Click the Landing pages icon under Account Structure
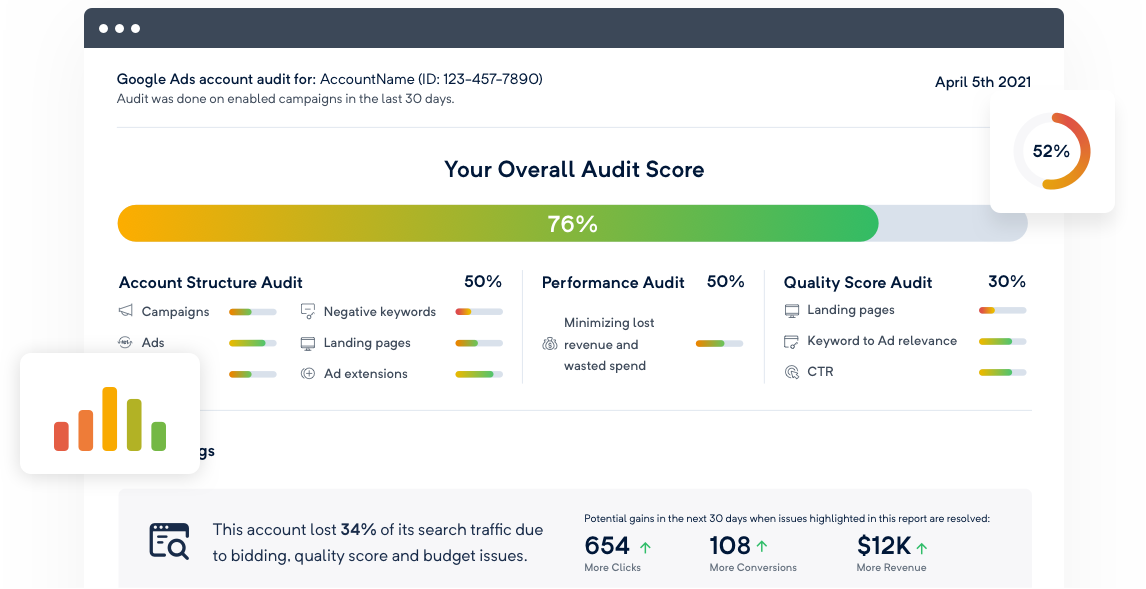Screen dimensions: 1146x589 [x=308, y=343]
